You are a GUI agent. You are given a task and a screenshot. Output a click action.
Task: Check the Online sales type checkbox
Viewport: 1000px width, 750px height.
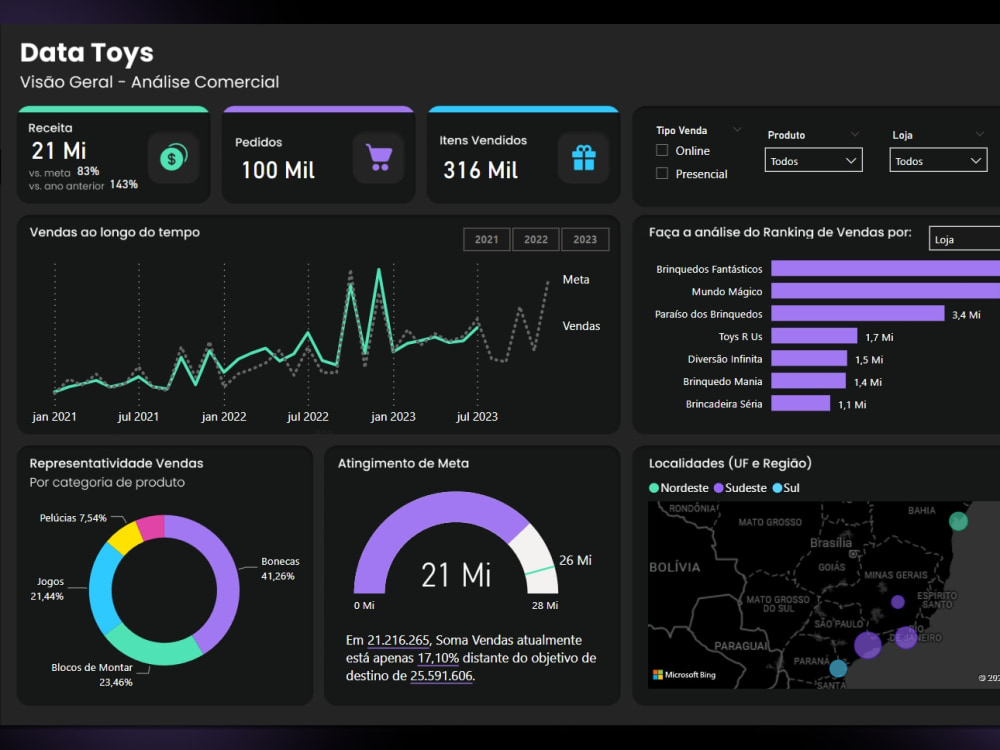coord(662,151)
